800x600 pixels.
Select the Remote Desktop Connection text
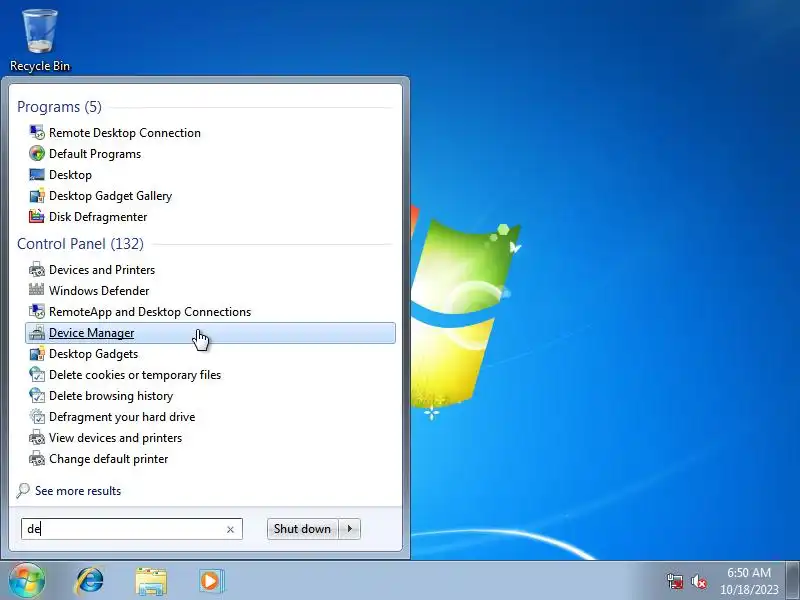124,133
